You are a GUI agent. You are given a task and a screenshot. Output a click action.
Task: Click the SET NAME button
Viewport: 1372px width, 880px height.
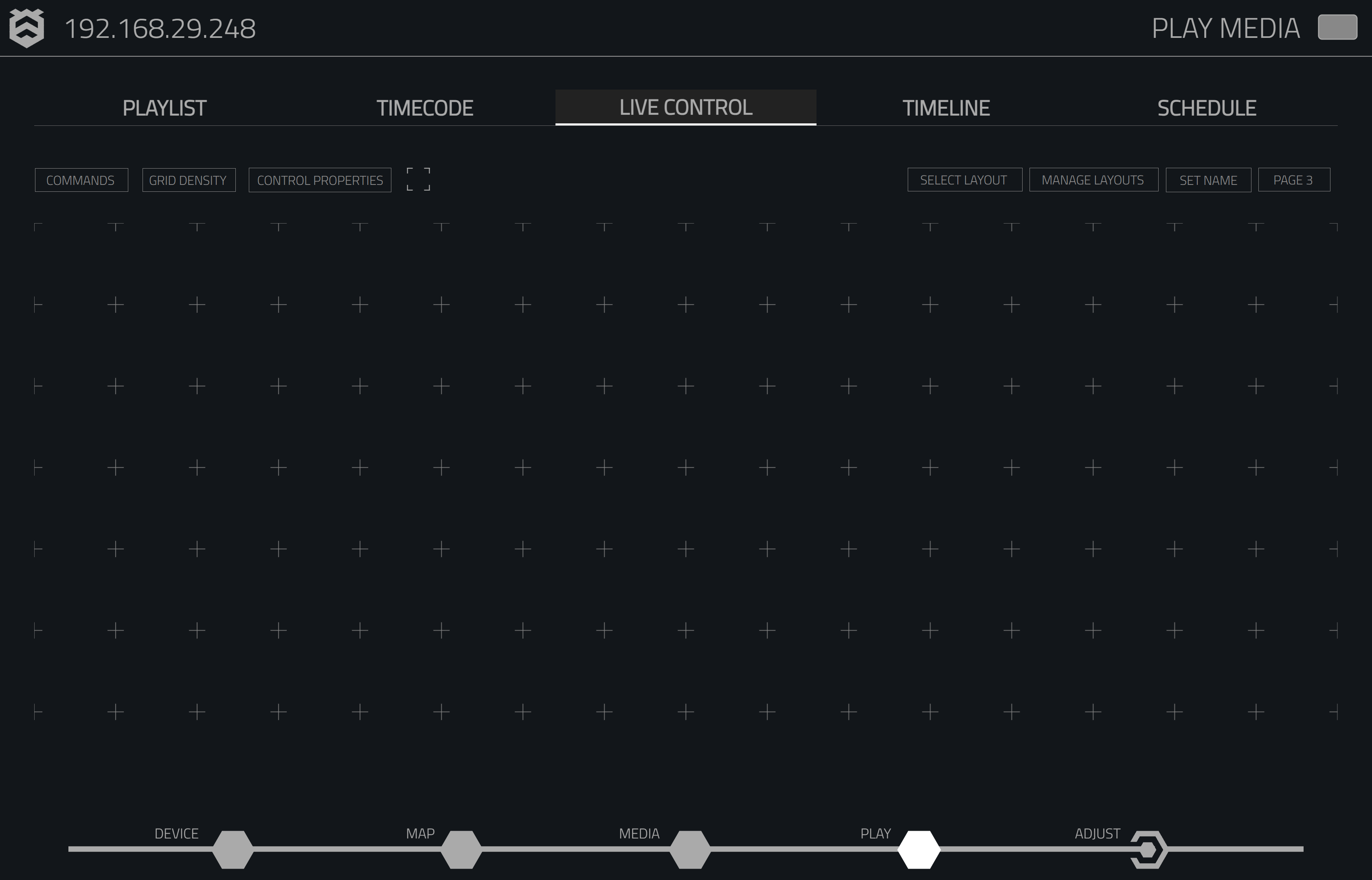1208,180
